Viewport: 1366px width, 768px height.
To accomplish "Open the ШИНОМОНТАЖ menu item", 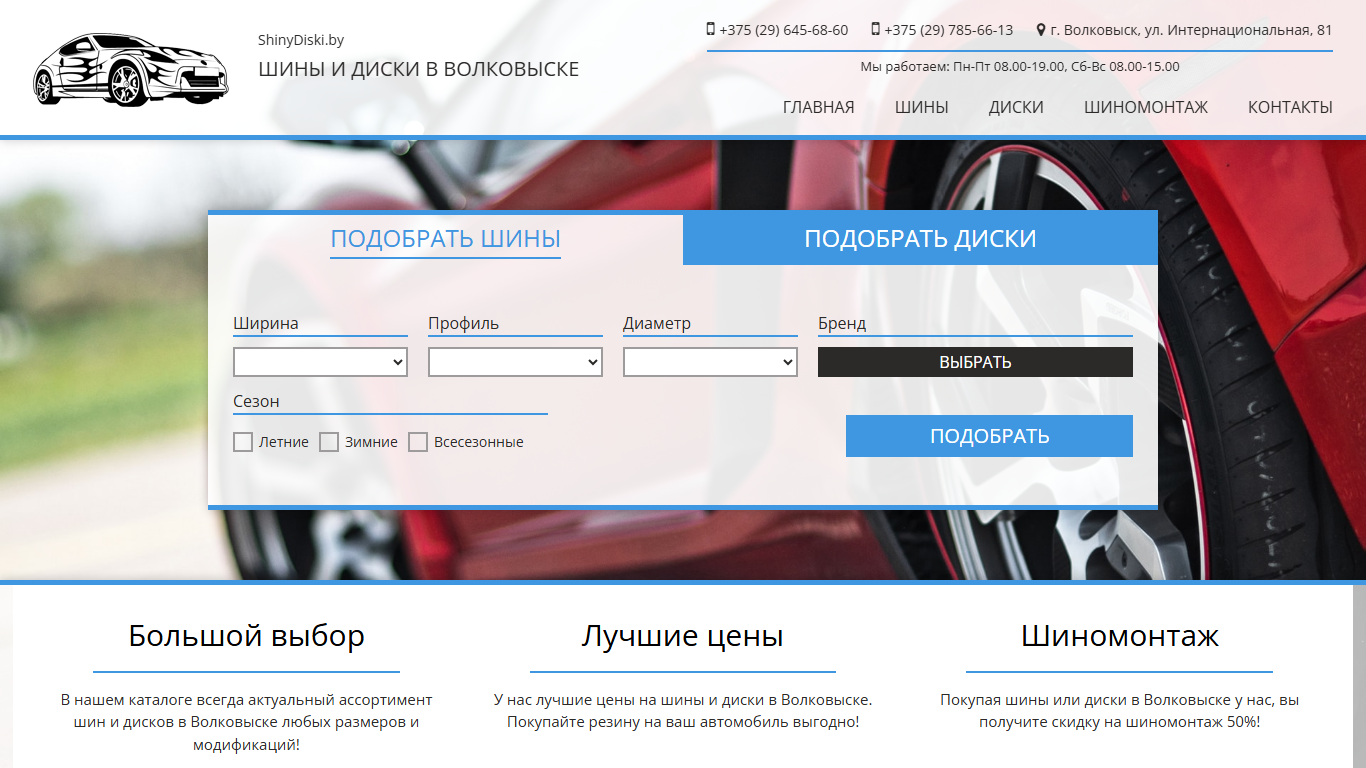I will 1146,107.
